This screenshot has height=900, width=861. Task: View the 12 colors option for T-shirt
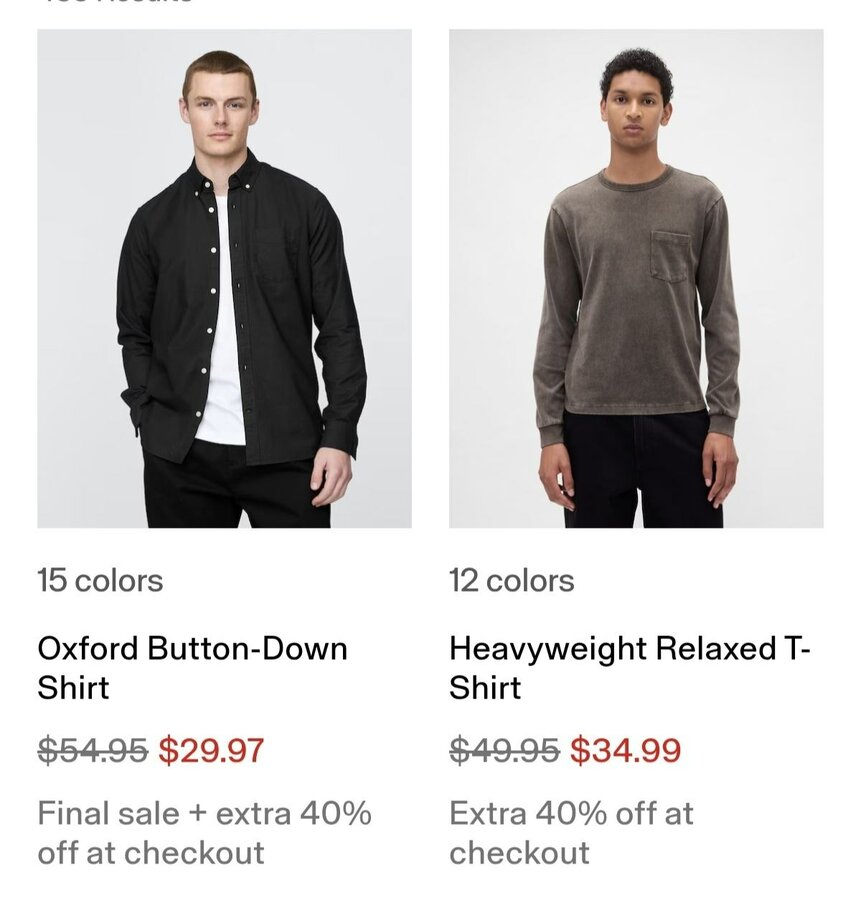pos(512,581)
